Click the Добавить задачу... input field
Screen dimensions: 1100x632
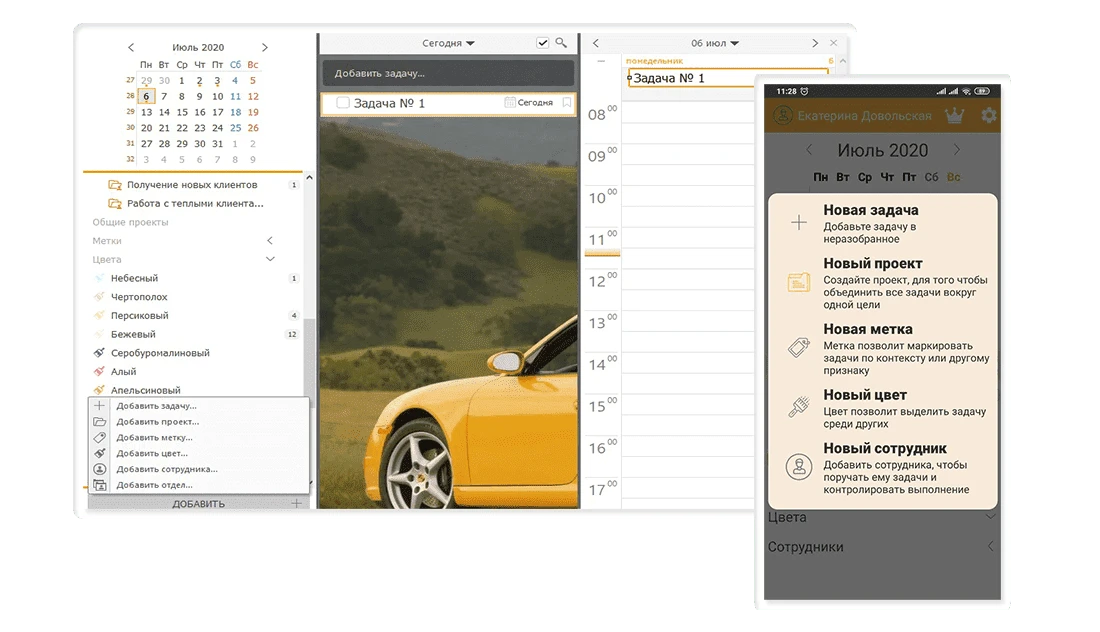coord(448,73)
